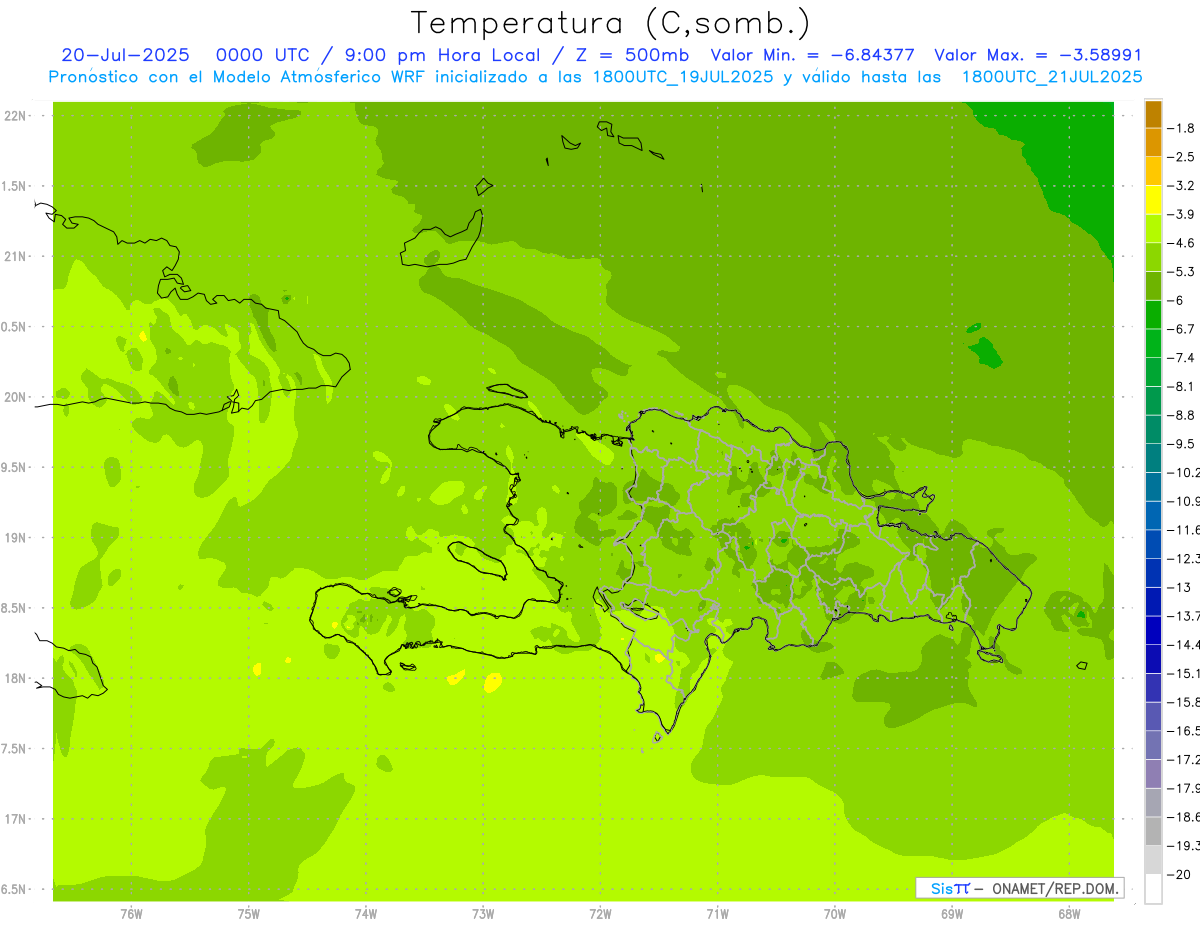Click the '-7.4' colorbar label
The height and width of the screenshot is (927, 1200).
tap(1181, 358)
